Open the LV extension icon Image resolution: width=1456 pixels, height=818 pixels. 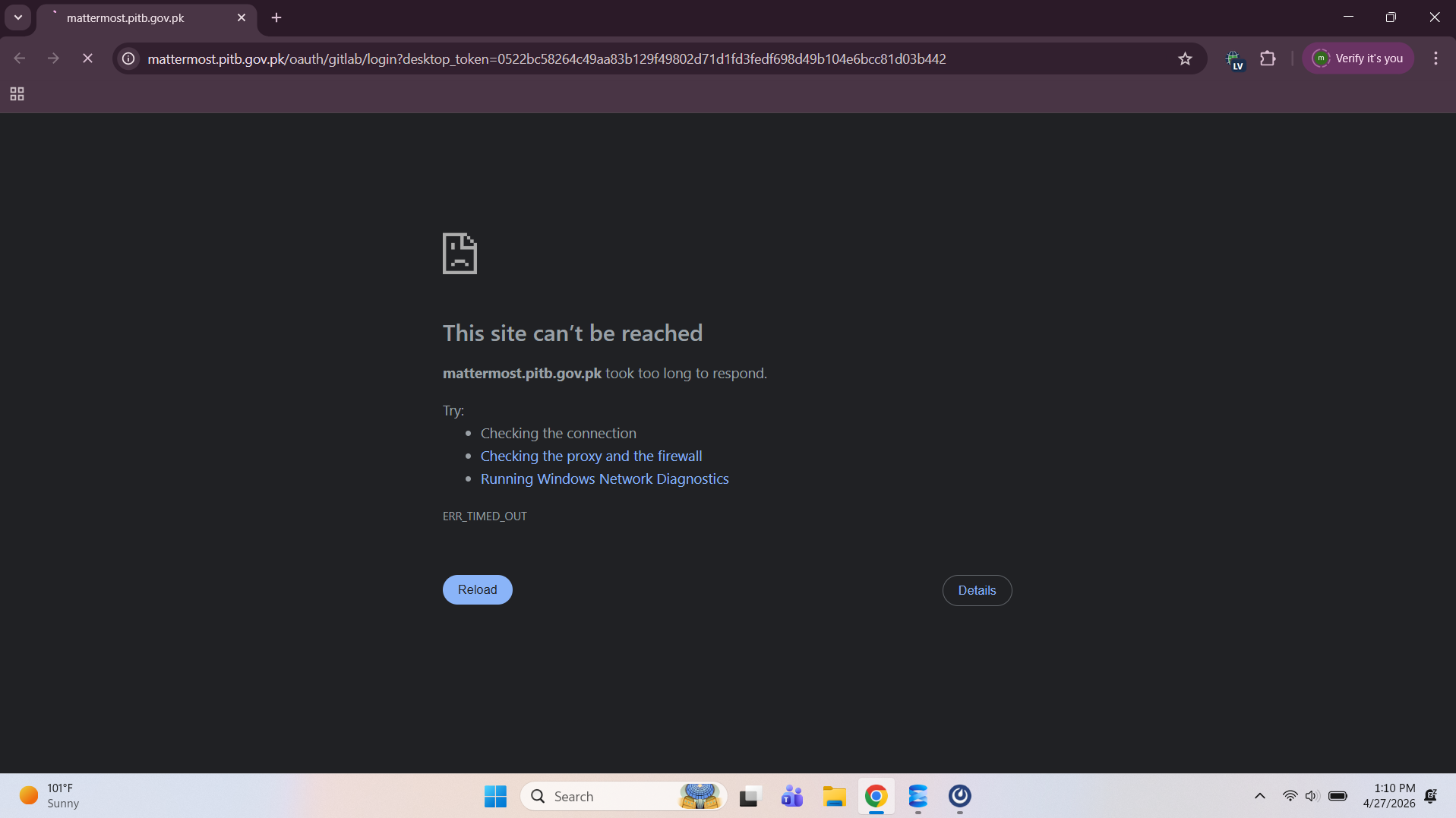click(x=1234, y=59)
